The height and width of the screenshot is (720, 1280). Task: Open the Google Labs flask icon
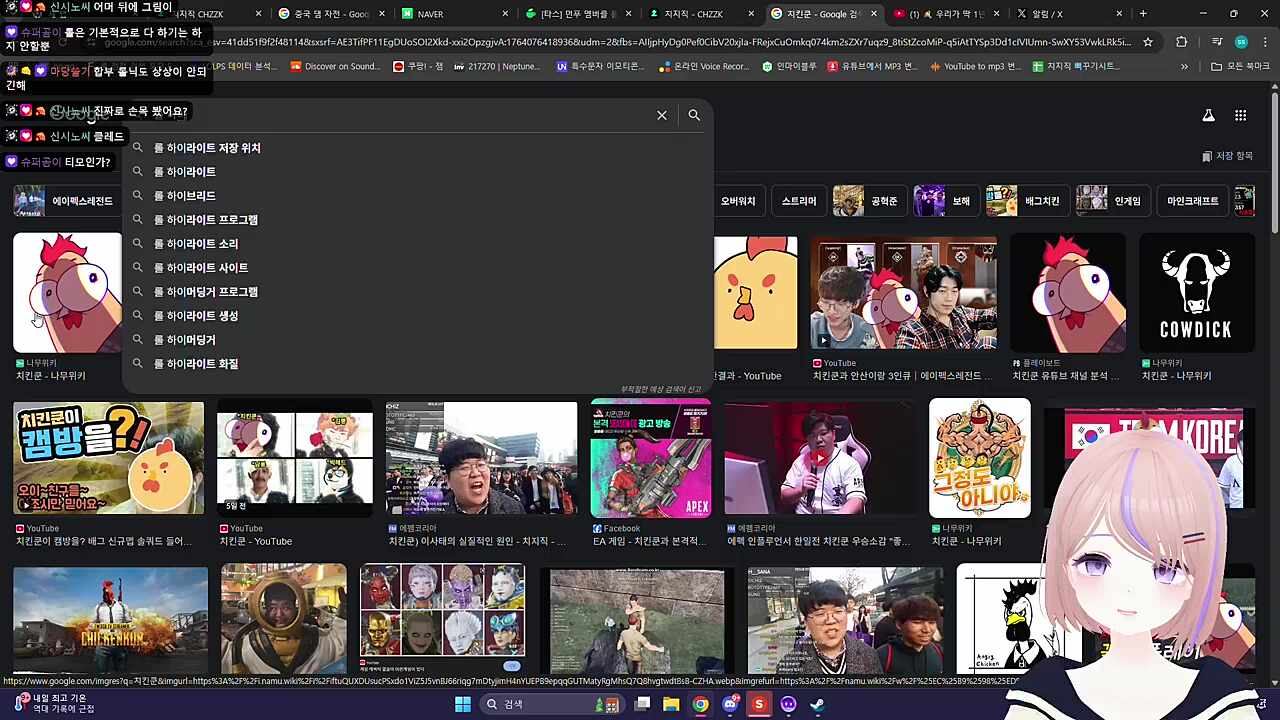pyautogui.click(x=1208, y=115)
